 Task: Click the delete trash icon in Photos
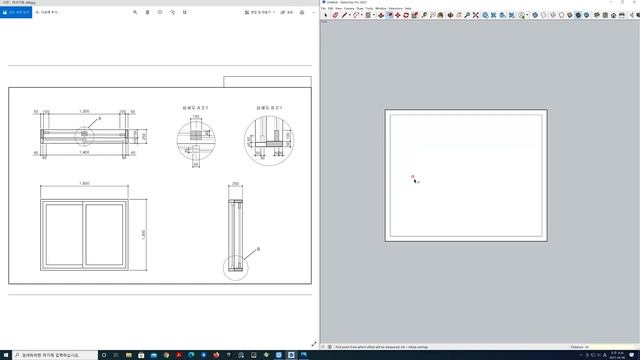pyautogui.click(x=147, y=12)
